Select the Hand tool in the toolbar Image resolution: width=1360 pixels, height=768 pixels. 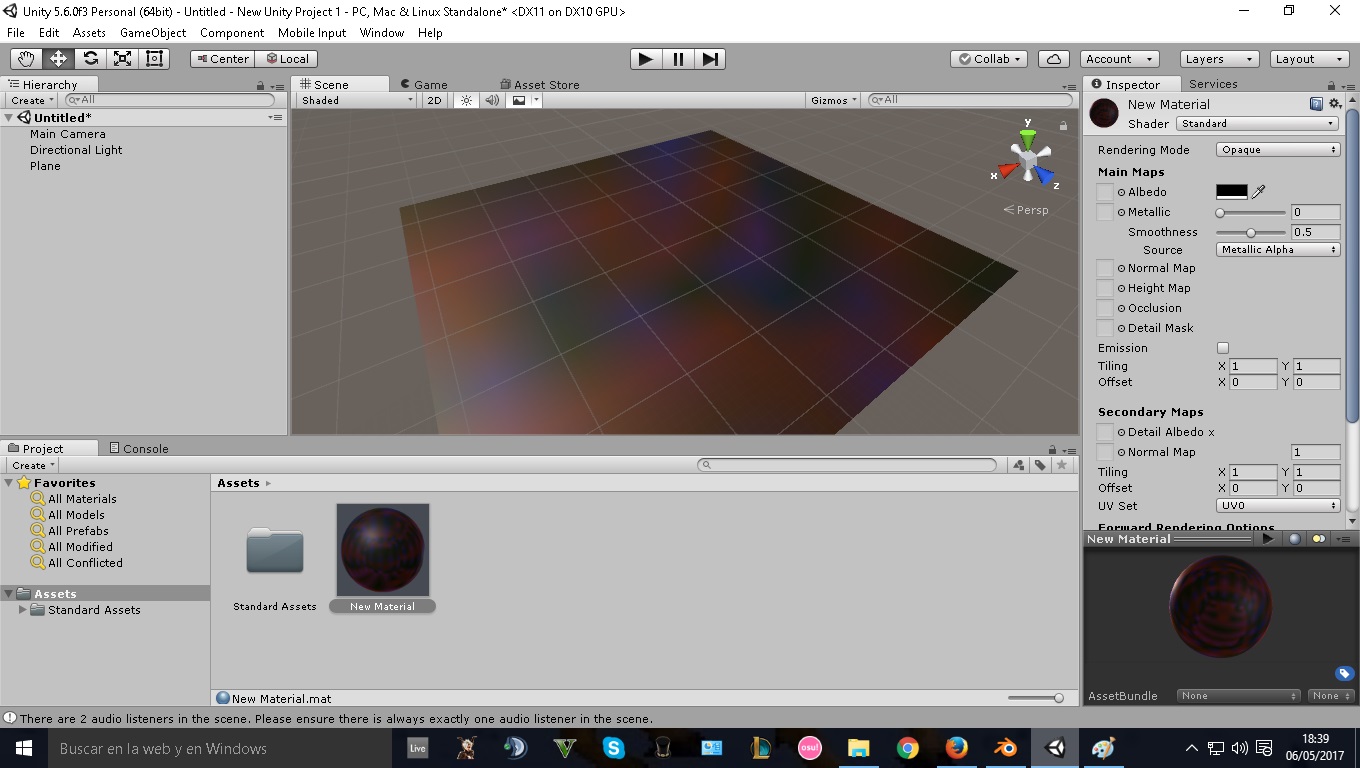26,59
